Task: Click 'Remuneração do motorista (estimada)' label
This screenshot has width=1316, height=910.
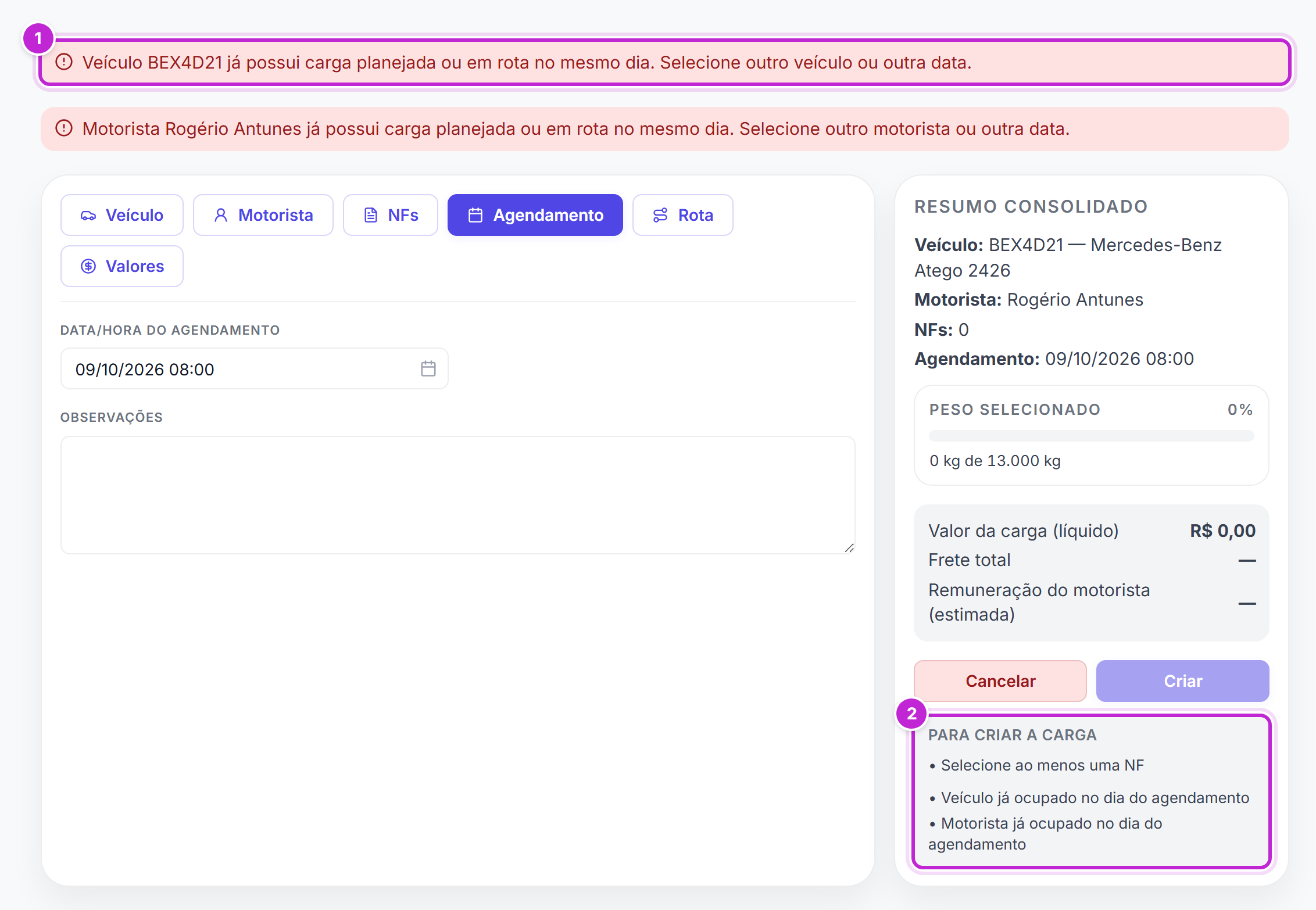Action: 1039,603
